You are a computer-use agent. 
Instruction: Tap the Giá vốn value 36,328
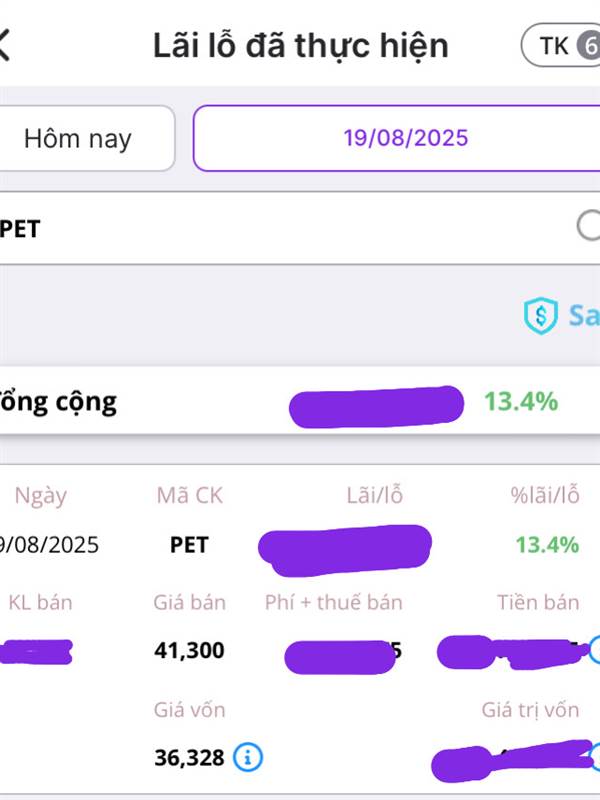click(x=189, y=758)
